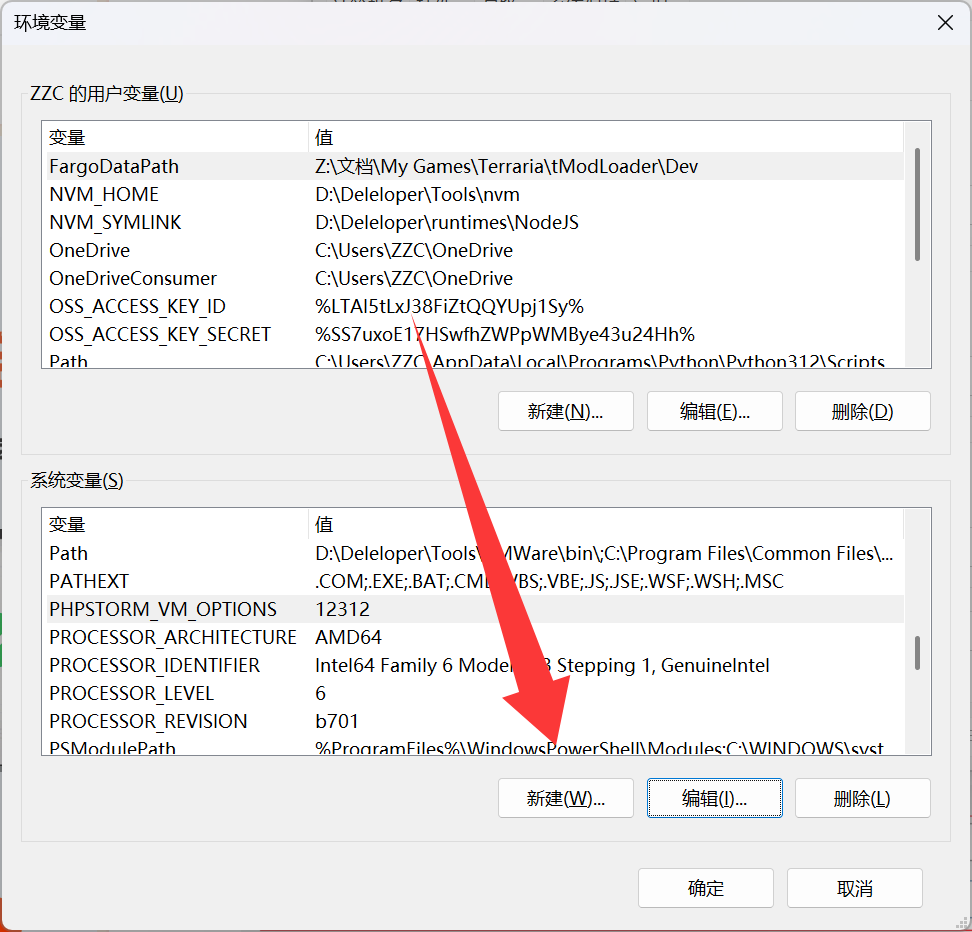Click the Intel64 Family processor identifier value

click(542, 665)
